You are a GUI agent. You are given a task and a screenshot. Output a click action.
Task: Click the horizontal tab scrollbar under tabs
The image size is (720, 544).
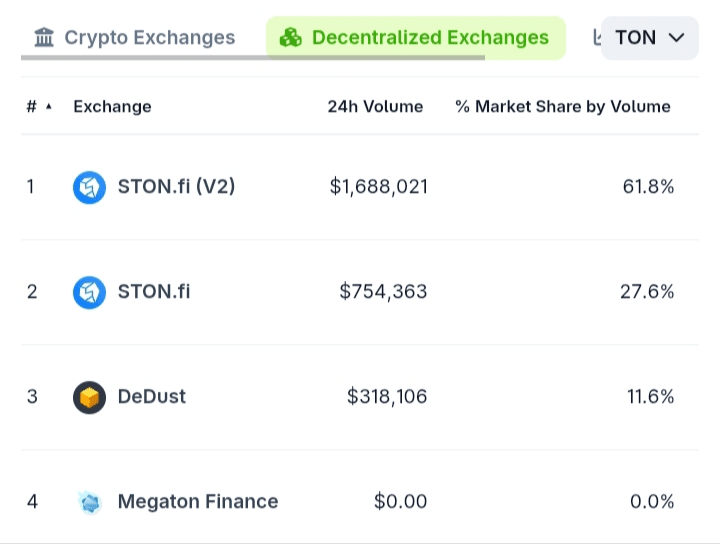coord(252,58)
